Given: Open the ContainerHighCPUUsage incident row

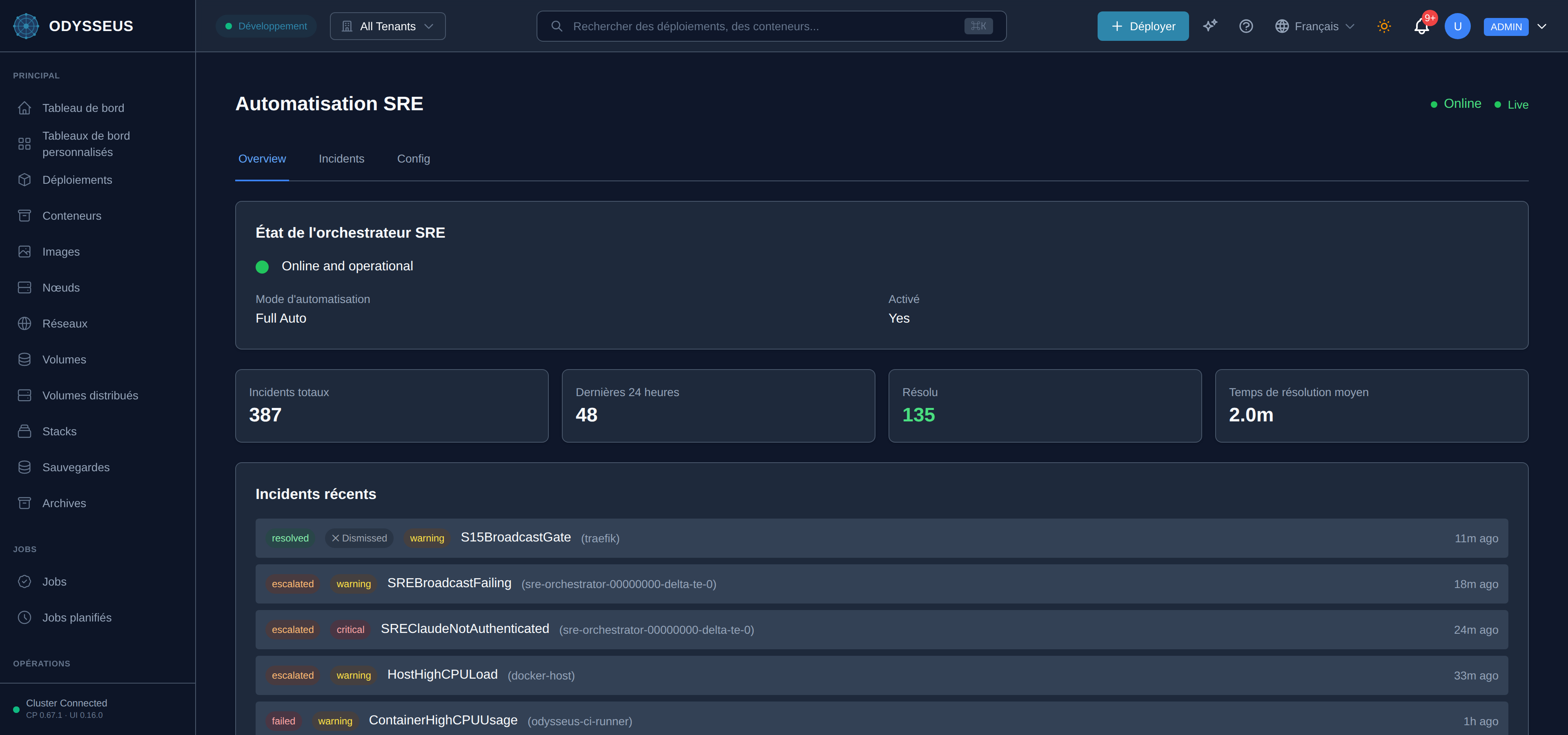Looking at the screenshot, I should tap(882, 719).
